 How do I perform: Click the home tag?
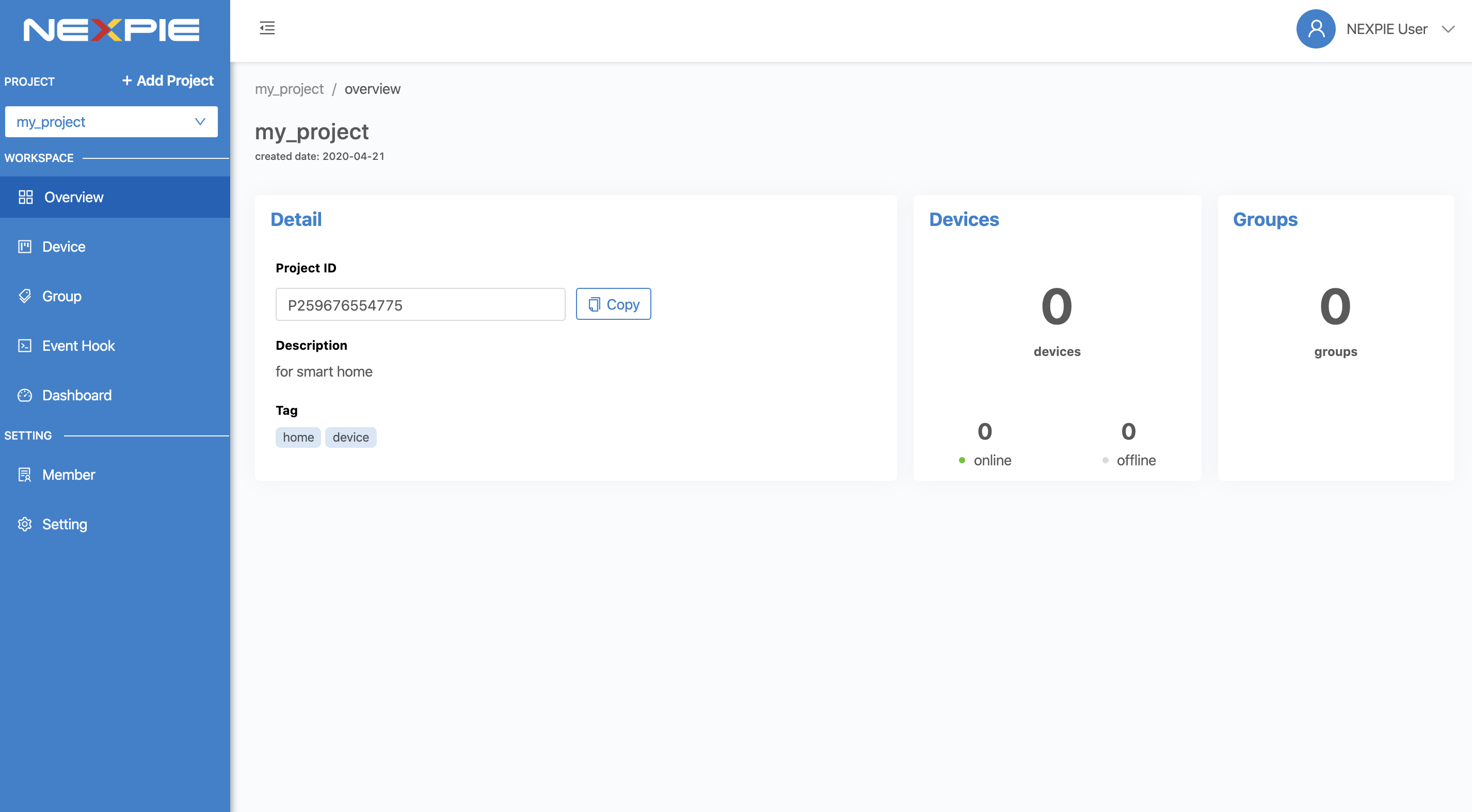(298, 437)
